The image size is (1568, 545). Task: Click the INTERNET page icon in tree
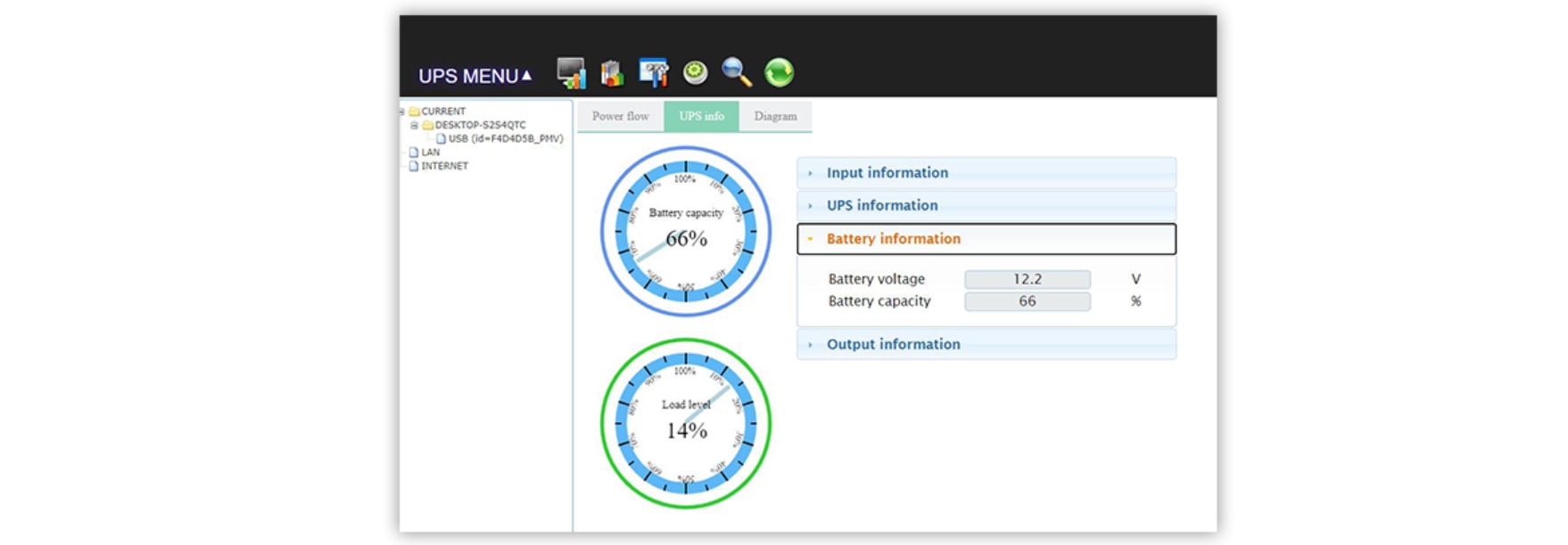tap(414, 166)
